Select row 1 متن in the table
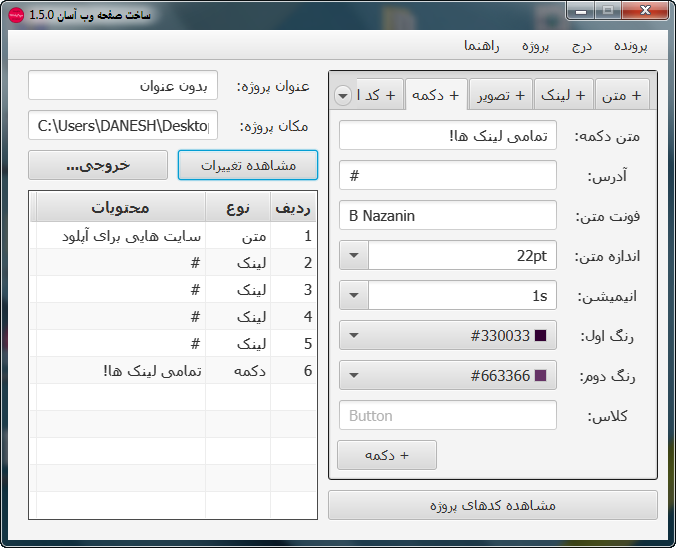This screenshot has height=548, width=676. click(x=173, y=236)
